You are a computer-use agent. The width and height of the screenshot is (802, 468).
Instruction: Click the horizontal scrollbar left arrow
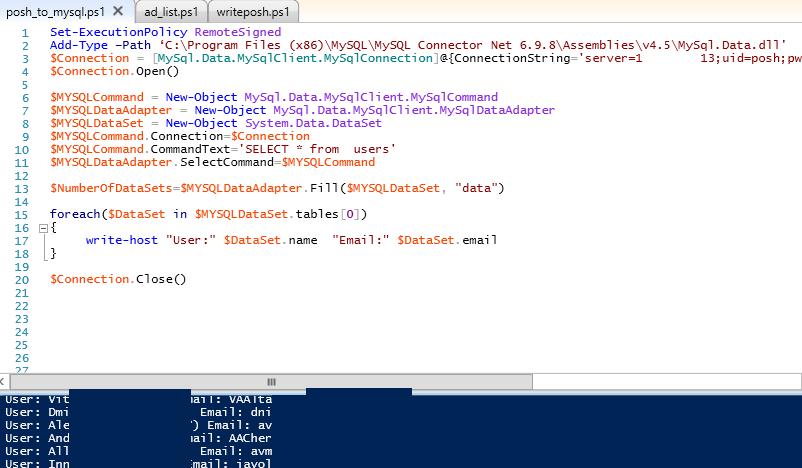click(x=6, y=381)
